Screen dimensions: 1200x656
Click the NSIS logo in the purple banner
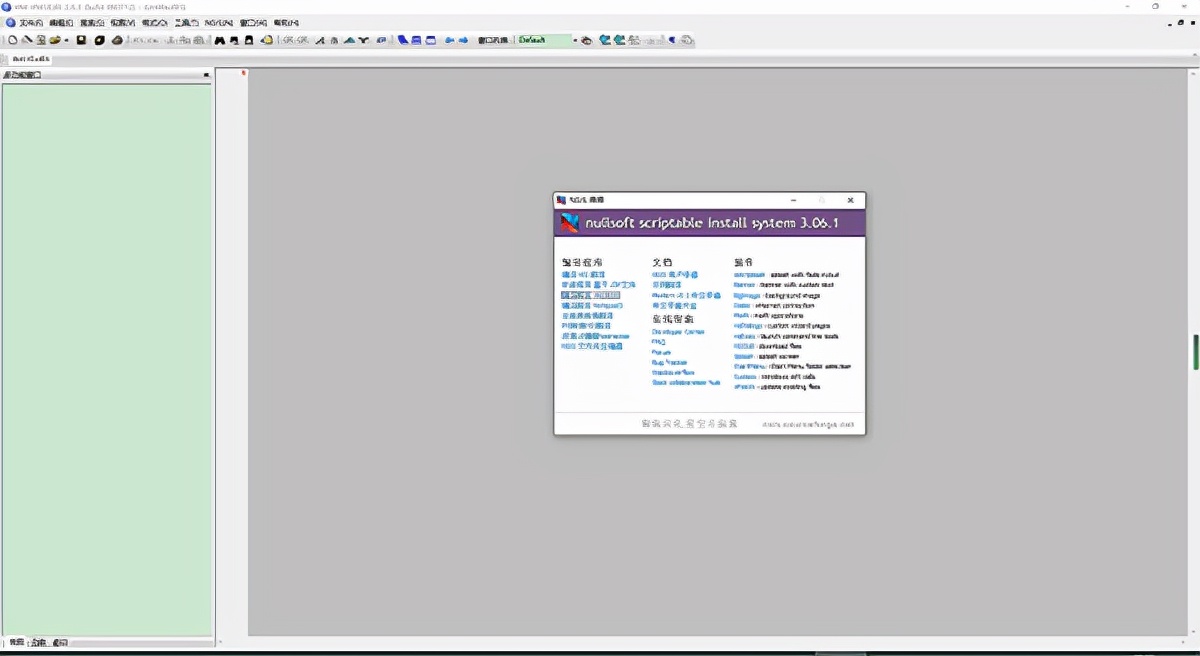[568, 223]
